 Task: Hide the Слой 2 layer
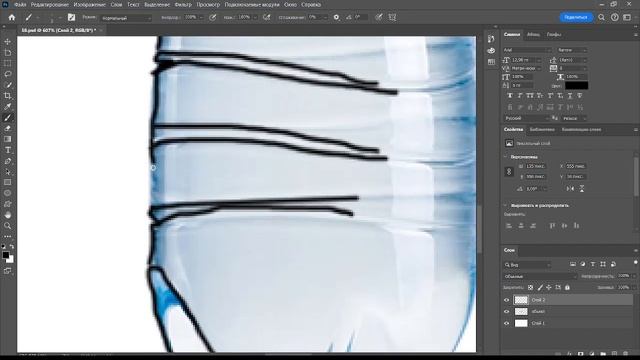(x=507, y=300)
